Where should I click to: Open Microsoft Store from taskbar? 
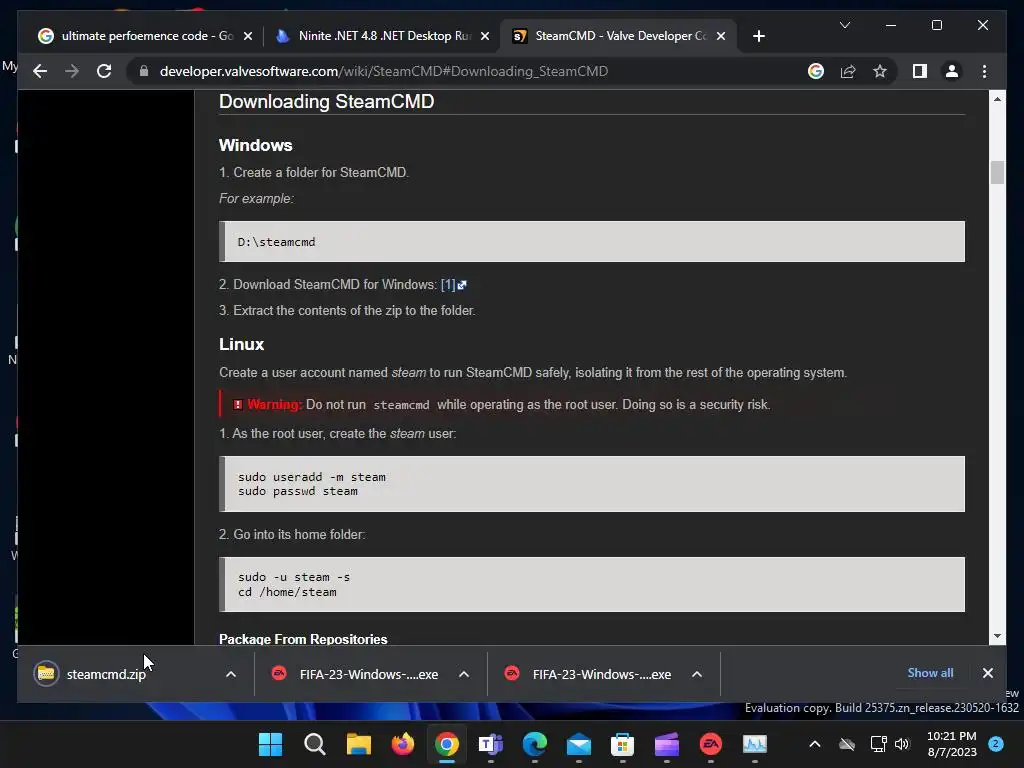[622, 744]
